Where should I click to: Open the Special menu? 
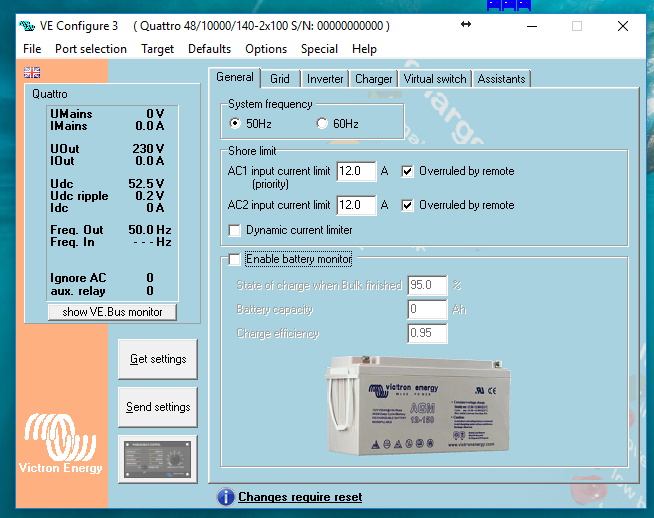pos(319,49)
